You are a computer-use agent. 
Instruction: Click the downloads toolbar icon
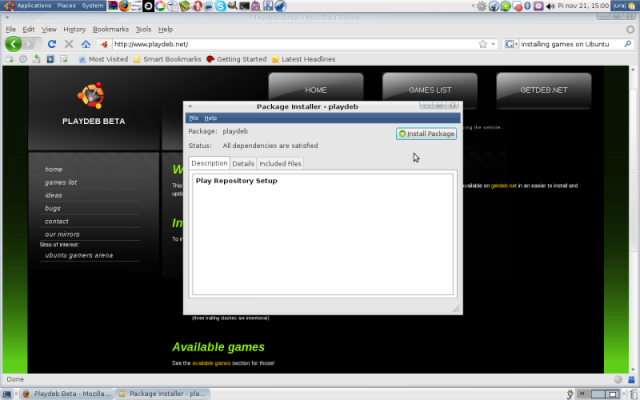(x=36, y=59)
